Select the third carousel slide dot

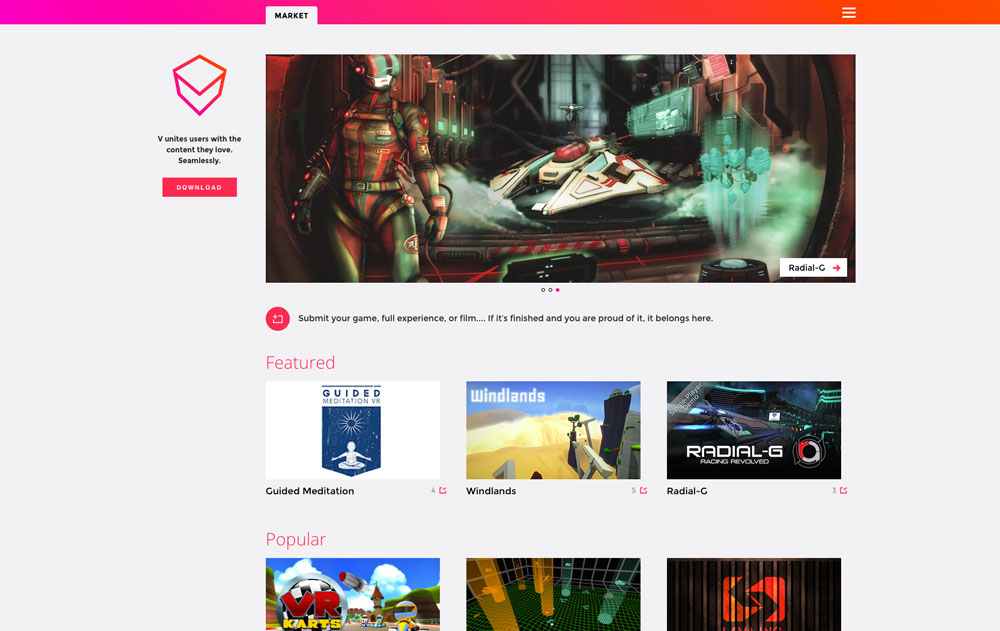[x=558, y=290]
